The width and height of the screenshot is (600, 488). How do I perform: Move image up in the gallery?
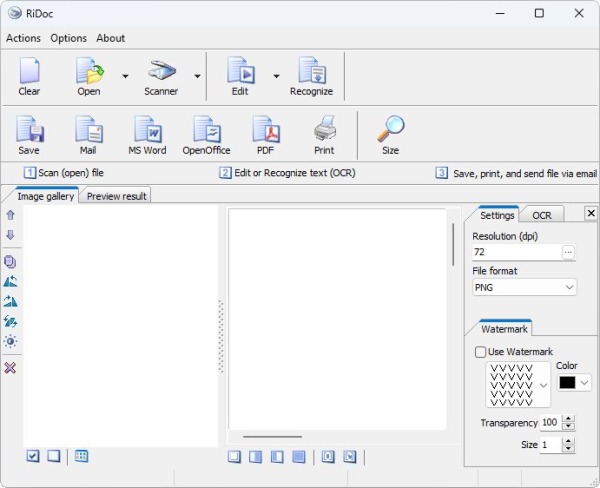click(10, 215)
